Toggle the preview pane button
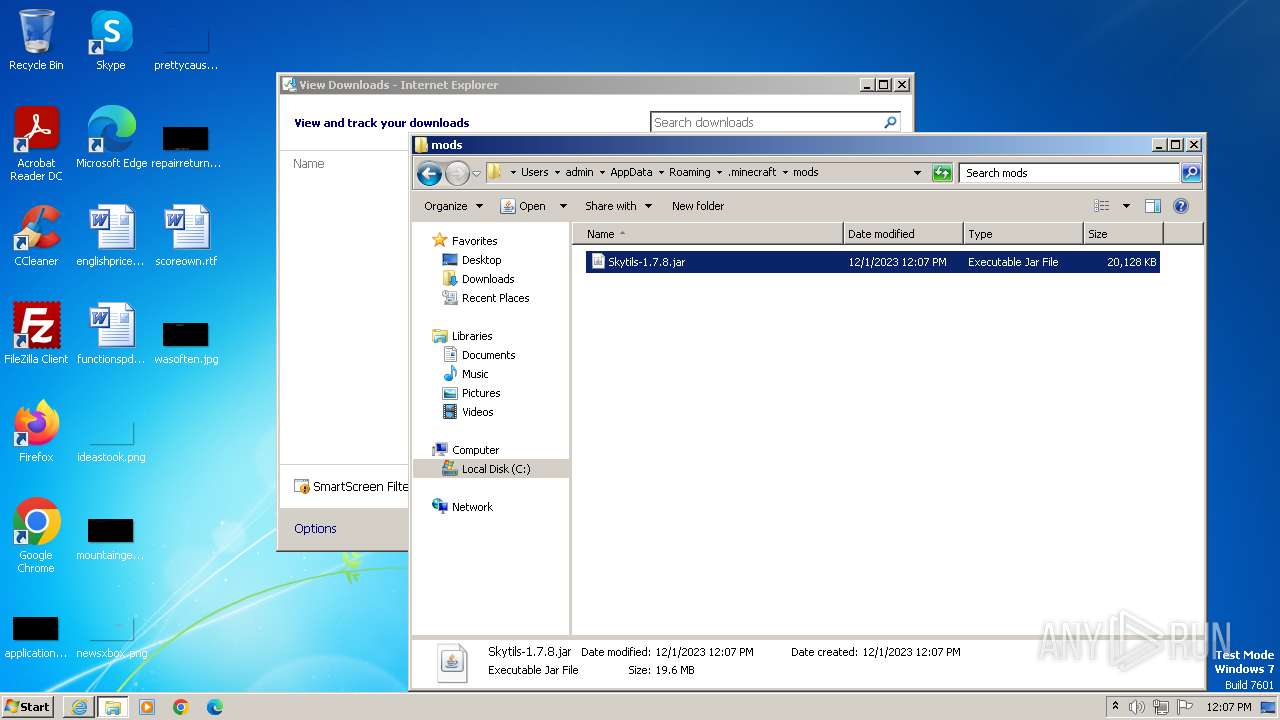 pyautogui.click(x=1152, y=206)
